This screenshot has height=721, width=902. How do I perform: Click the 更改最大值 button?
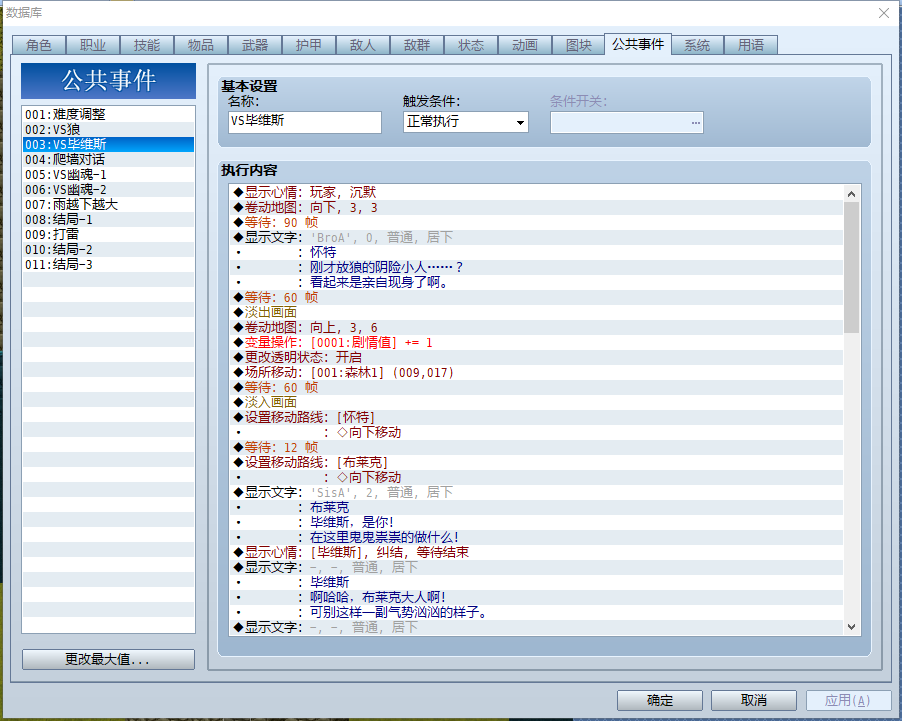tap(108, 659)
